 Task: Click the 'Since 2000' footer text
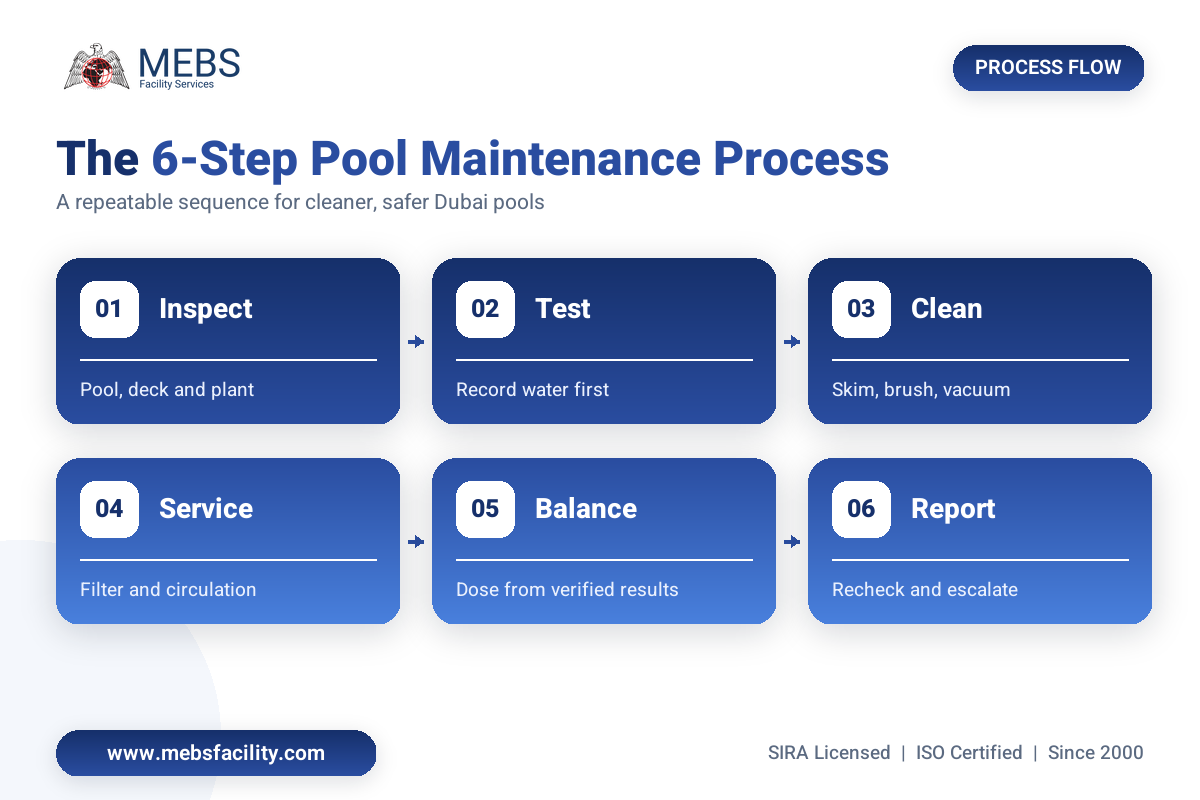(1096, 753)
